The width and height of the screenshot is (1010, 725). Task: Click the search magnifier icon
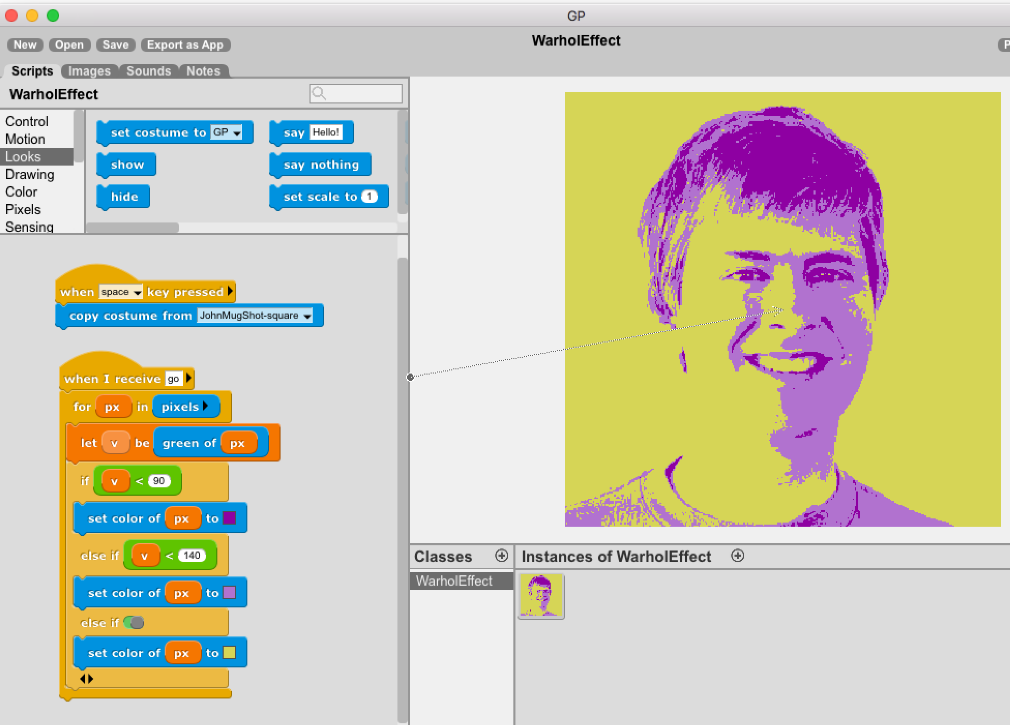click(x=319, y=94)
